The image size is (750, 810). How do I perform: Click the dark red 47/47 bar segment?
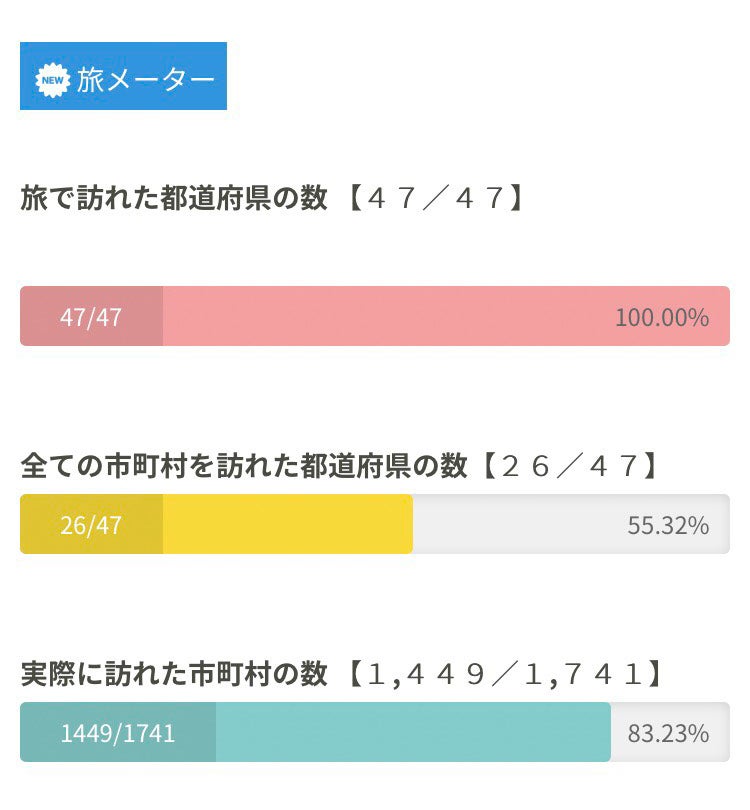point(91,317)
